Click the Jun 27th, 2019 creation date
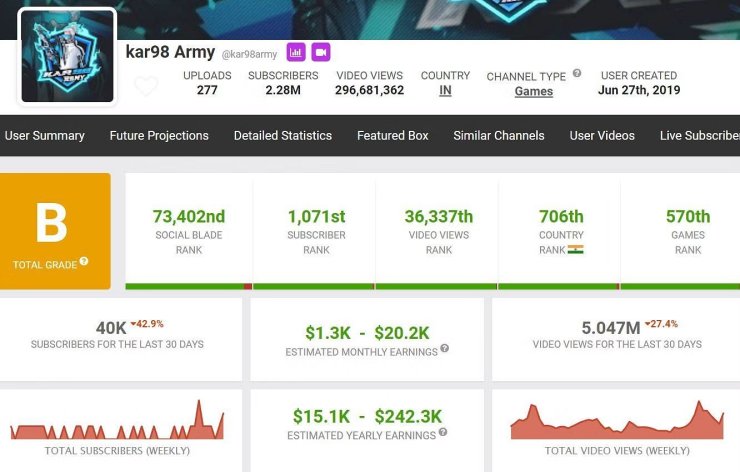 pos(639,90)
